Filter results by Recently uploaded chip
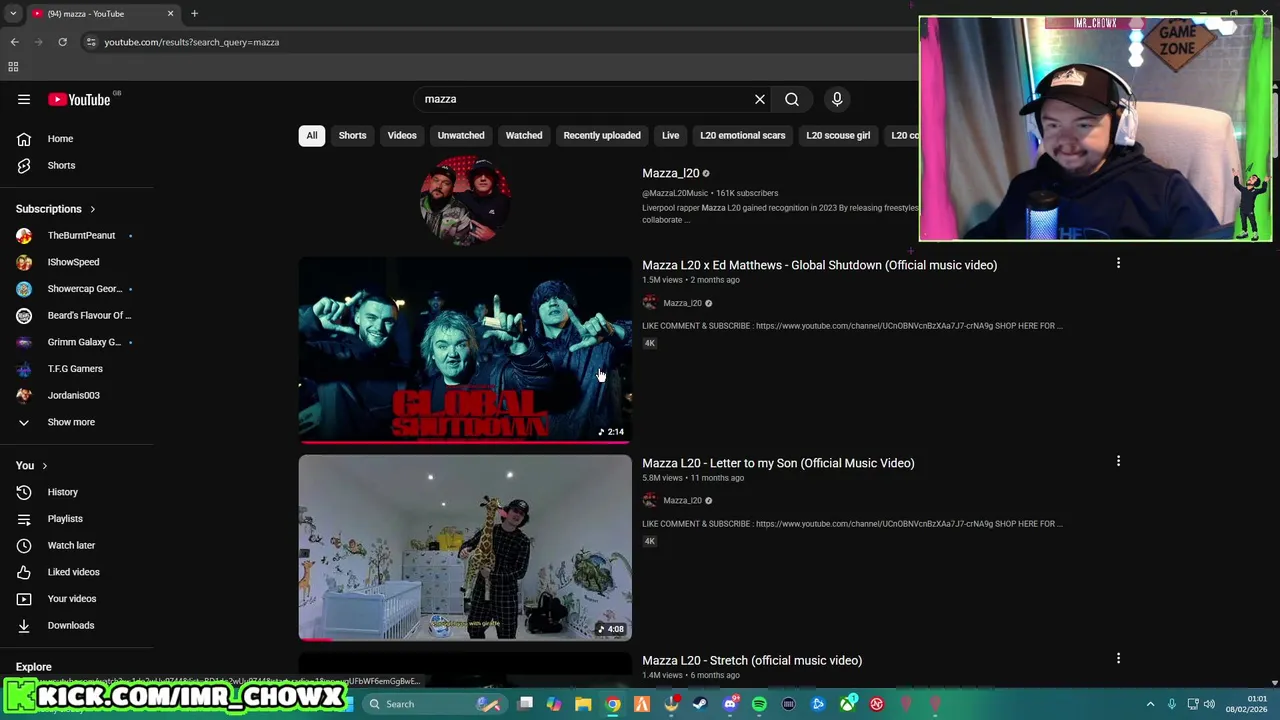The image size is (1280, 720). pos(602,135)
